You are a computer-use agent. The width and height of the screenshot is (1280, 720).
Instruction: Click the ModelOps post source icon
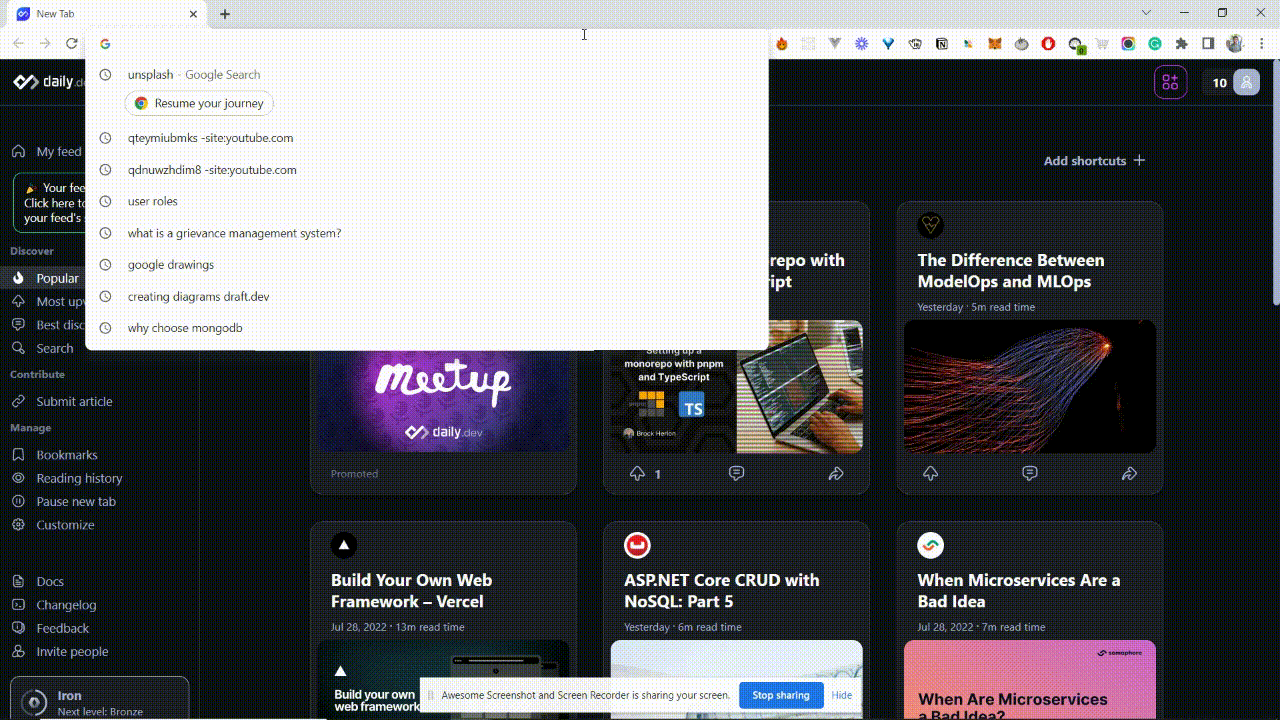click(931, 225)
